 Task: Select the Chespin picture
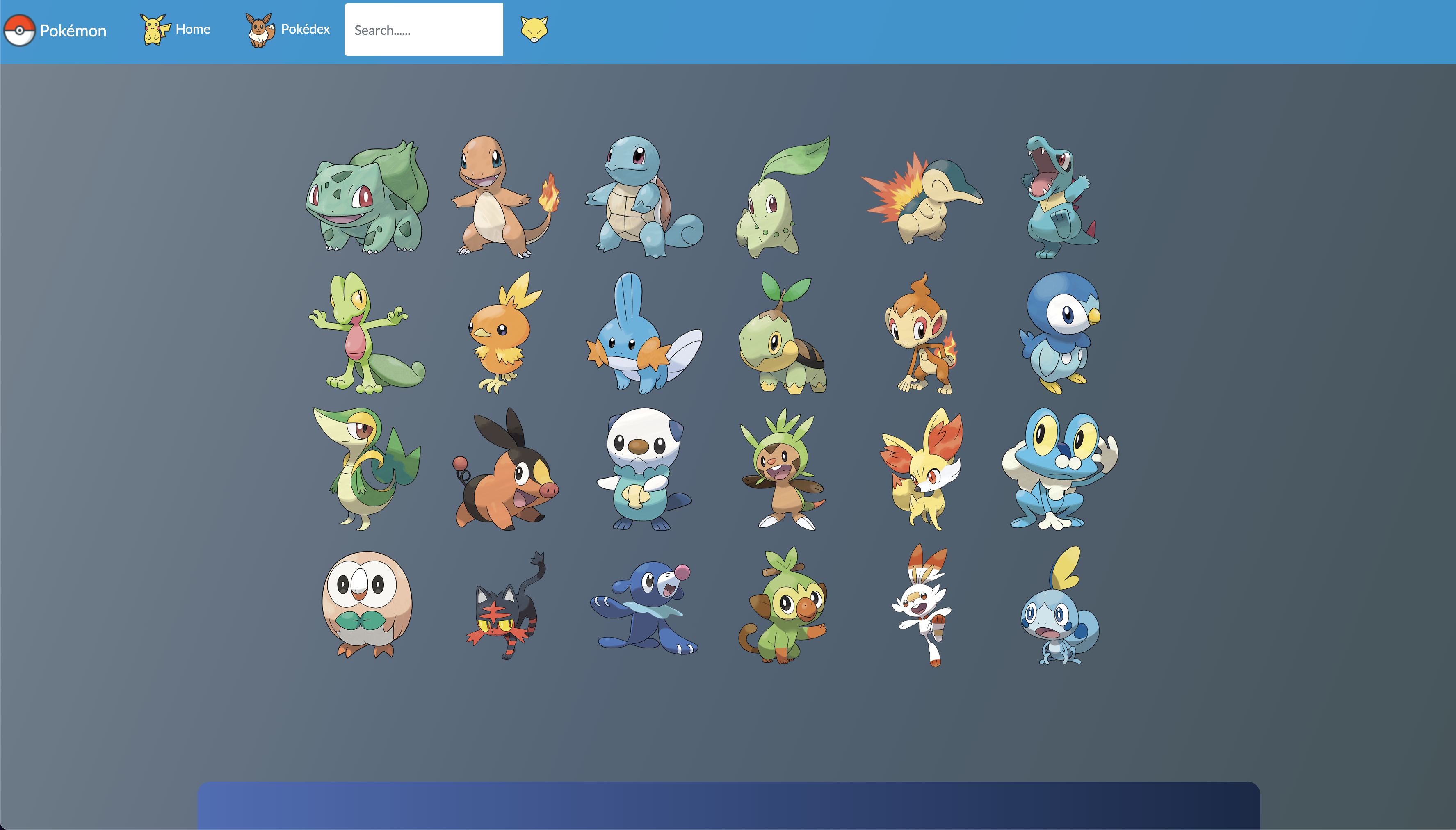coord(783,469)
